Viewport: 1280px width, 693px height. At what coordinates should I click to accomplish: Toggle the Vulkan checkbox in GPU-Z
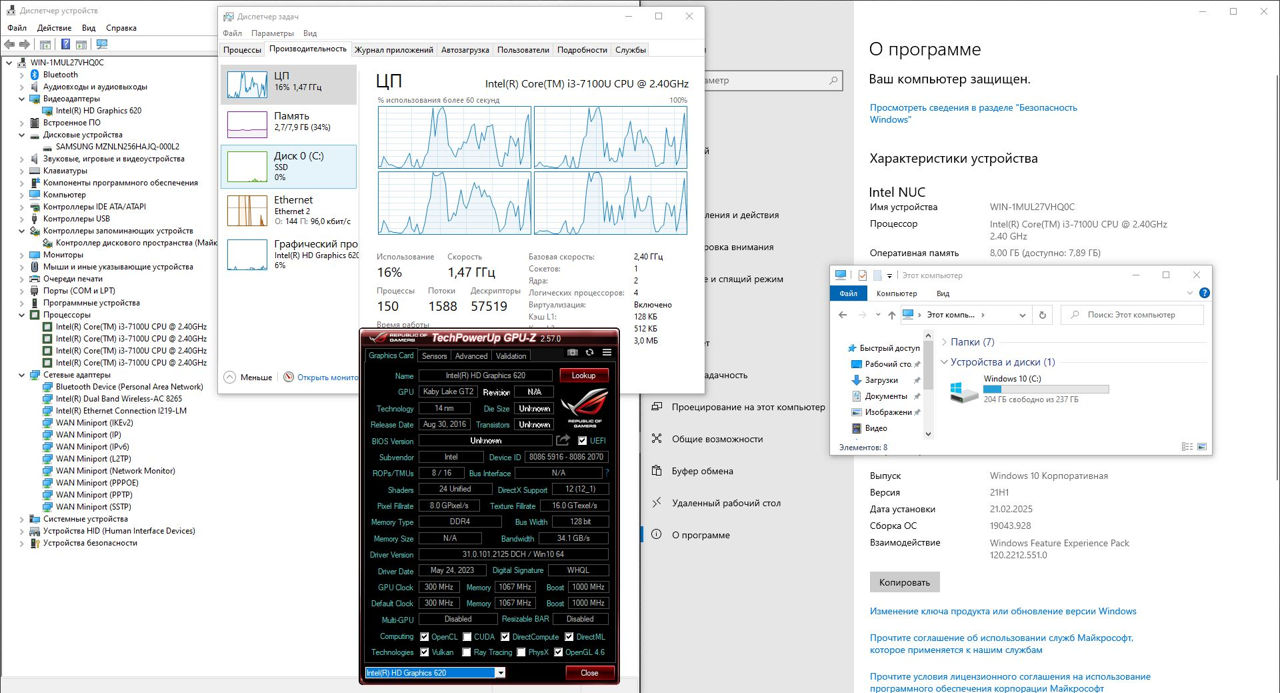[x=426, y=652]
